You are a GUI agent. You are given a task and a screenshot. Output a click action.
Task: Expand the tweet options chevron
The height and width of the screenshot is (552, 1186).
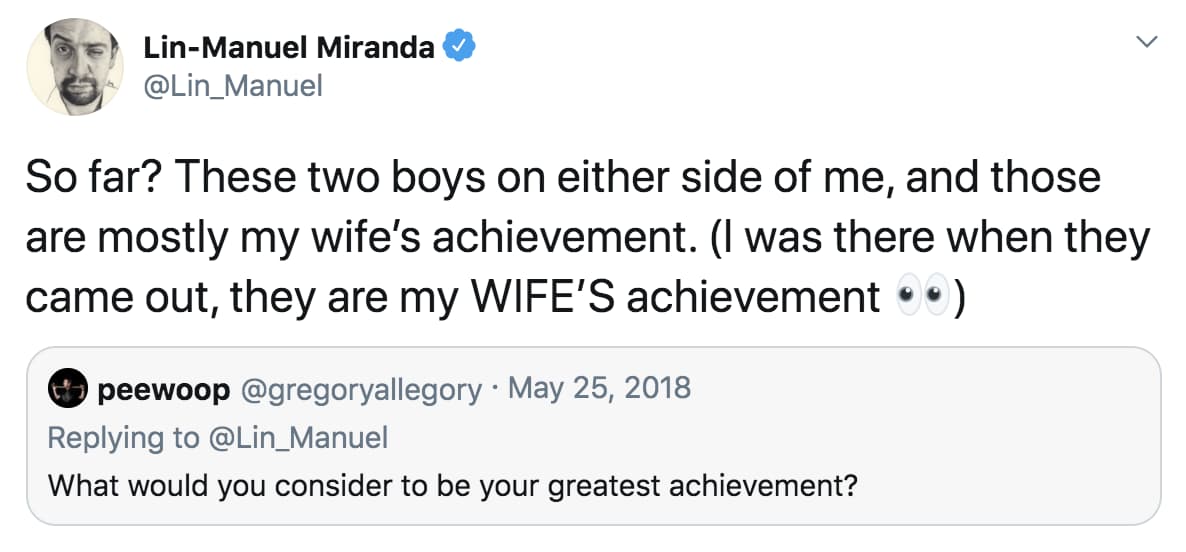coord(1149,42)
